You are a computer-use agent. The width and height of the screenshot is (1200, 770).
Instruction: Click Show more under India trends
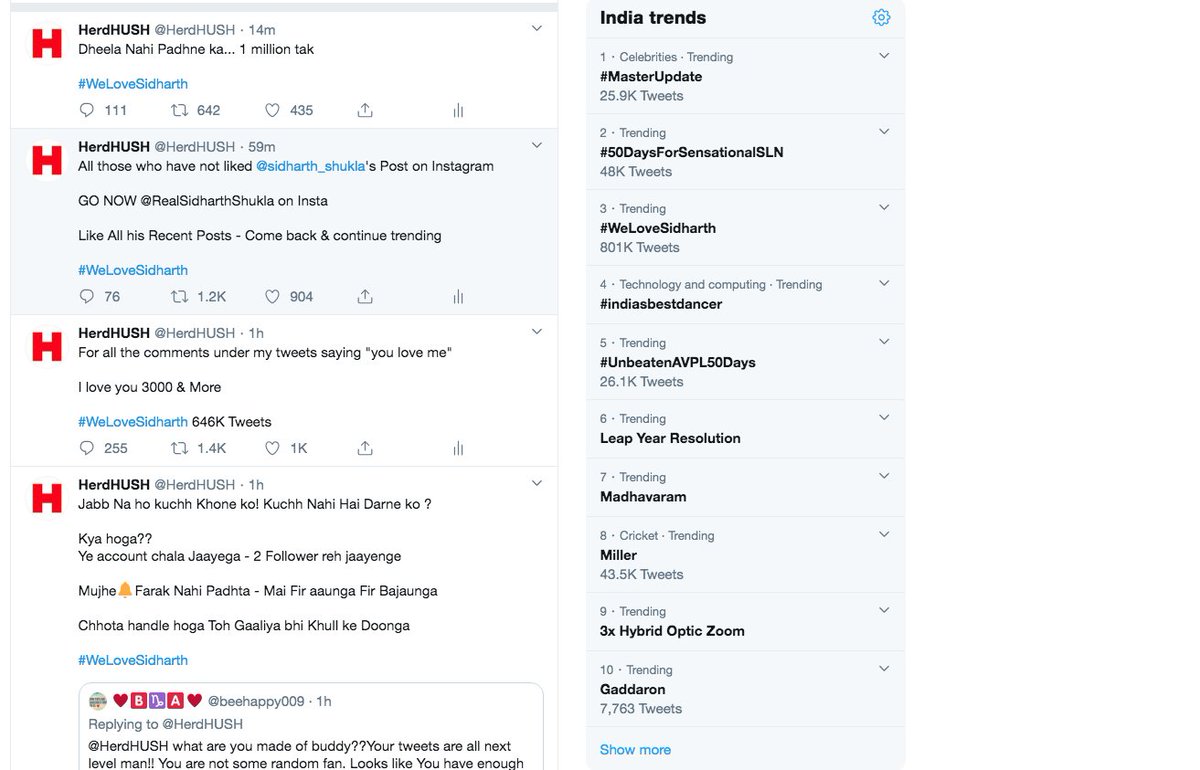click(635, 749)
